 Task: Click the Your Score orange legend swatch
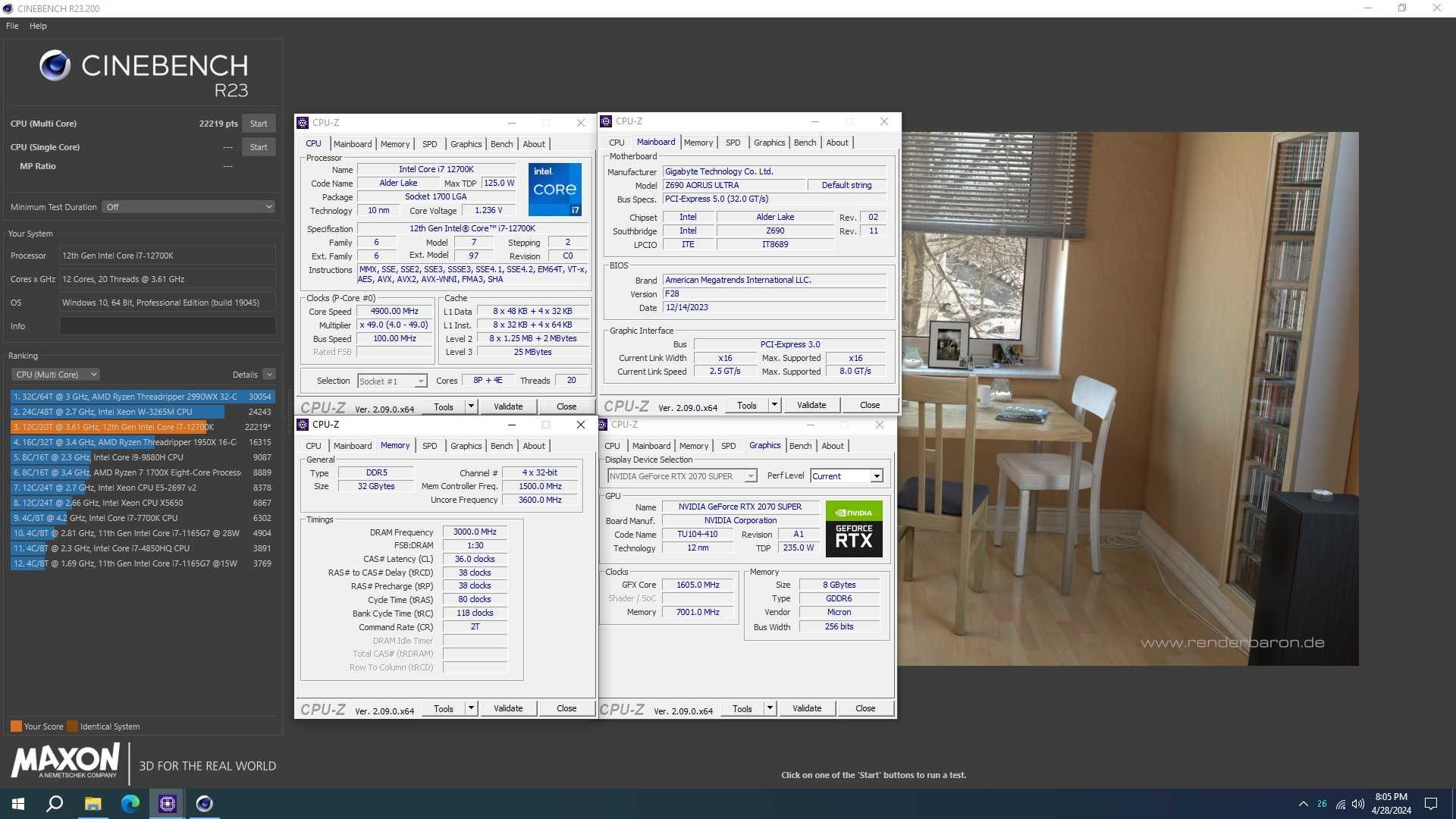(x=16, y=726)
